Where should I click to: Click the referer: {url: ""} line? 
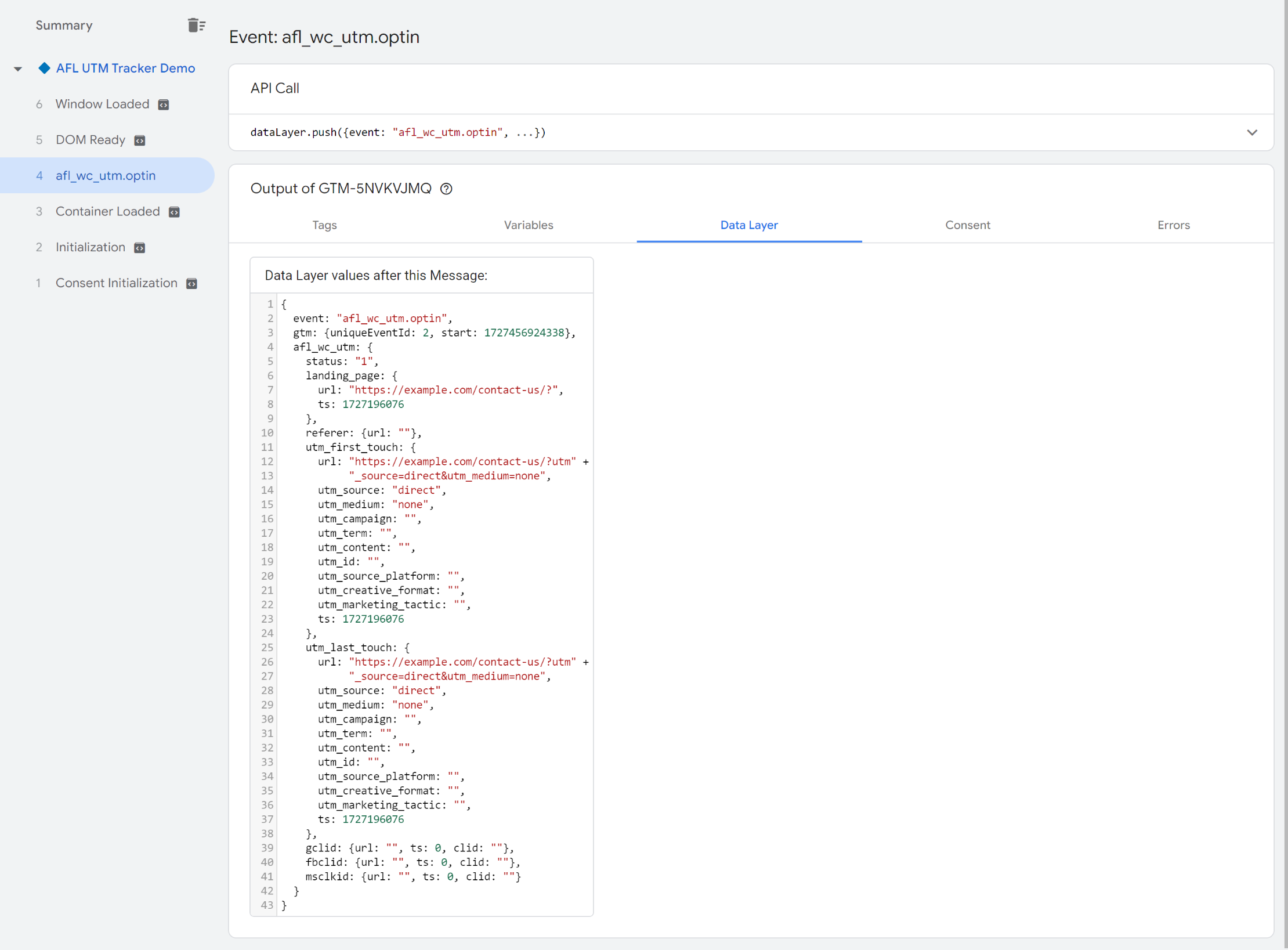click(x=363, y=433)
